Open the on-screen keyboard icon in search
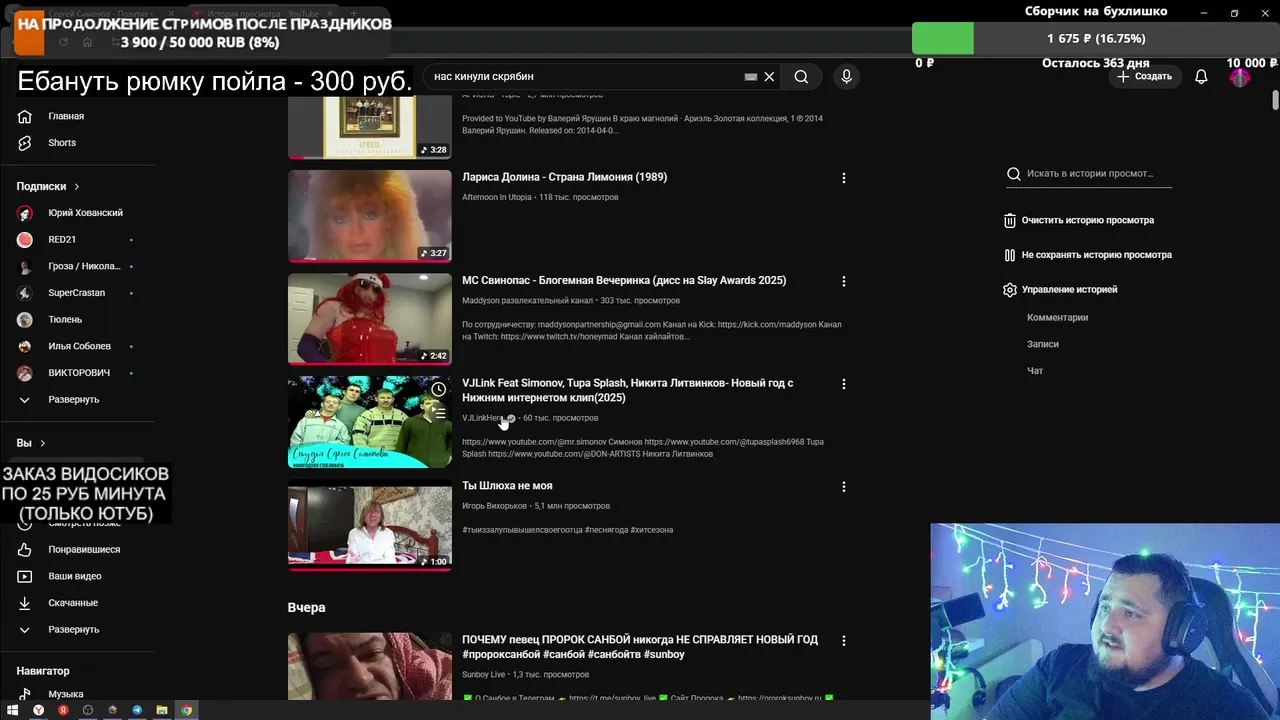 (751, 77)
